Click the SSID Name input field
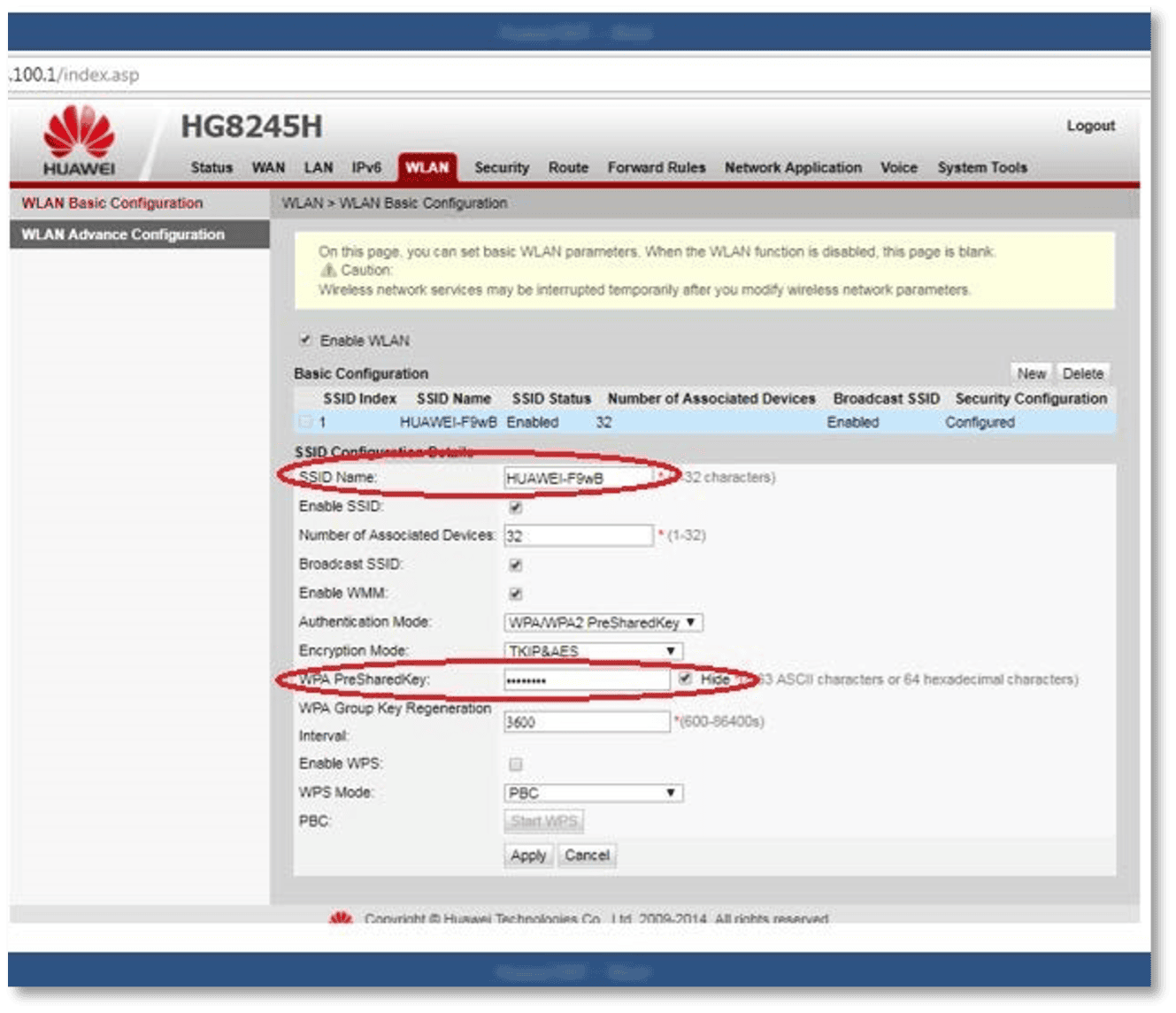This screenshot has height=1013, width=1176. (578, 479)
